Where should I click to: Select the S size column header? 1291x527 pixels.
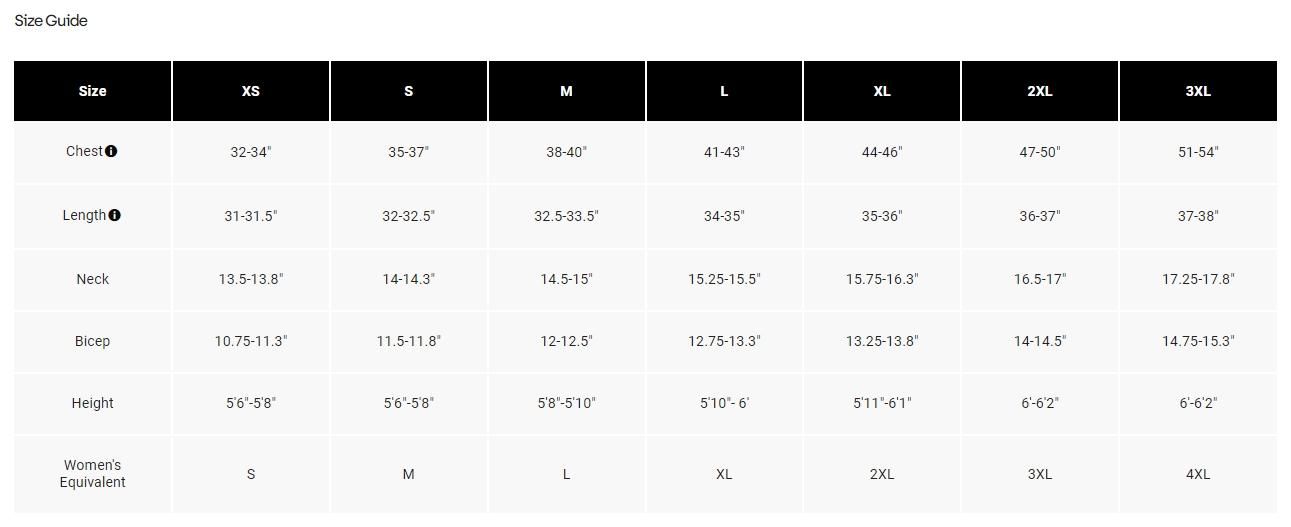pos(408,91)
